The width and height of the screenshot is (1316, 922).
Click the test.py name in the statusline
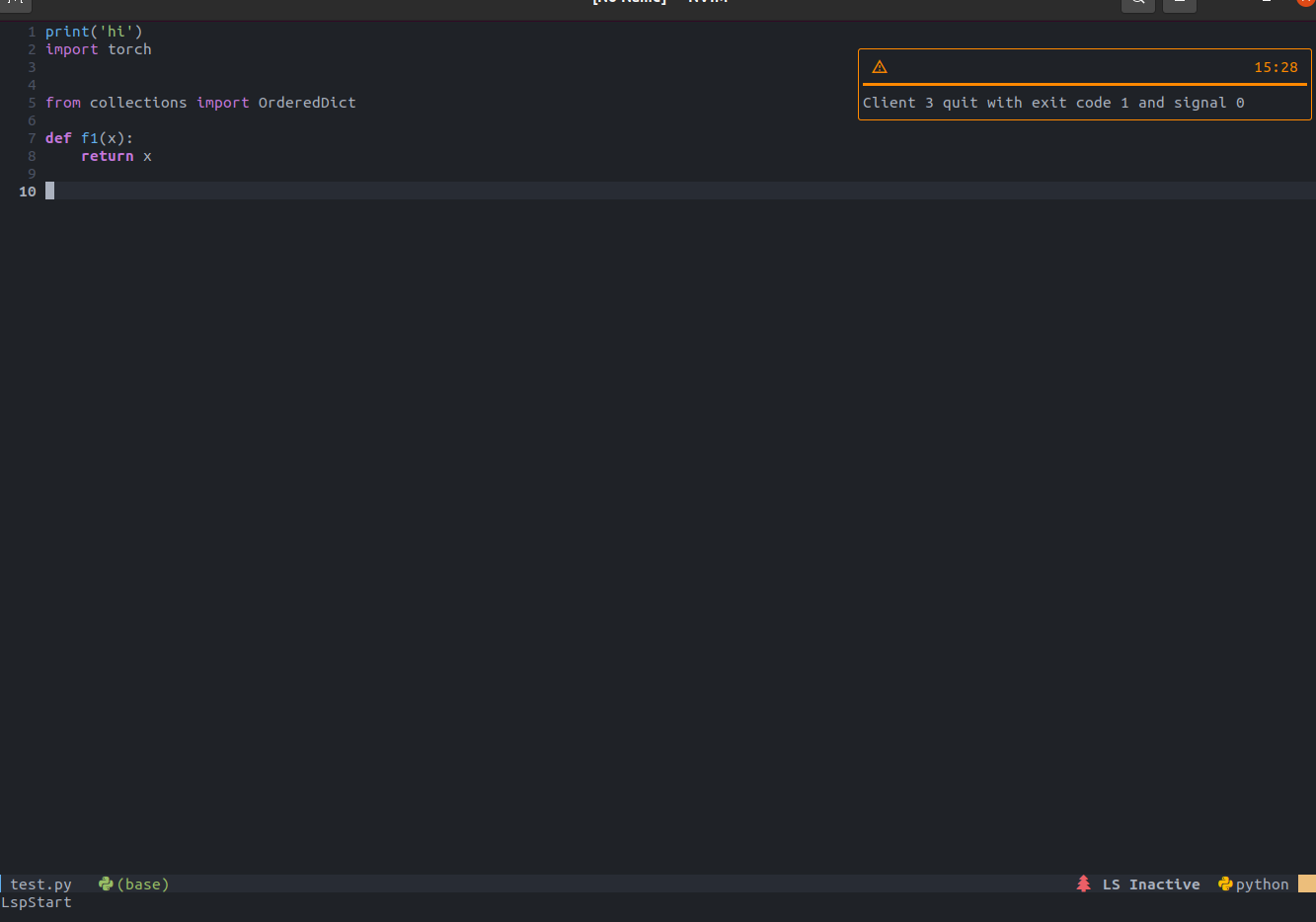39,884
